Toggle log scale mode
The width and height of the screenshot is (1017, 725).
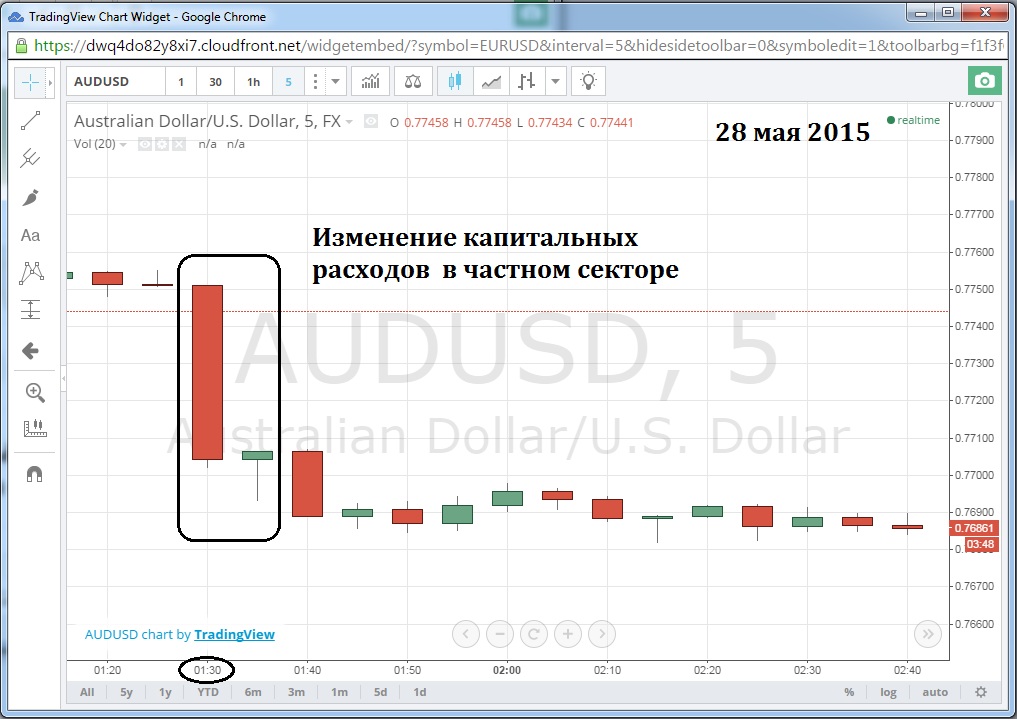889,692
